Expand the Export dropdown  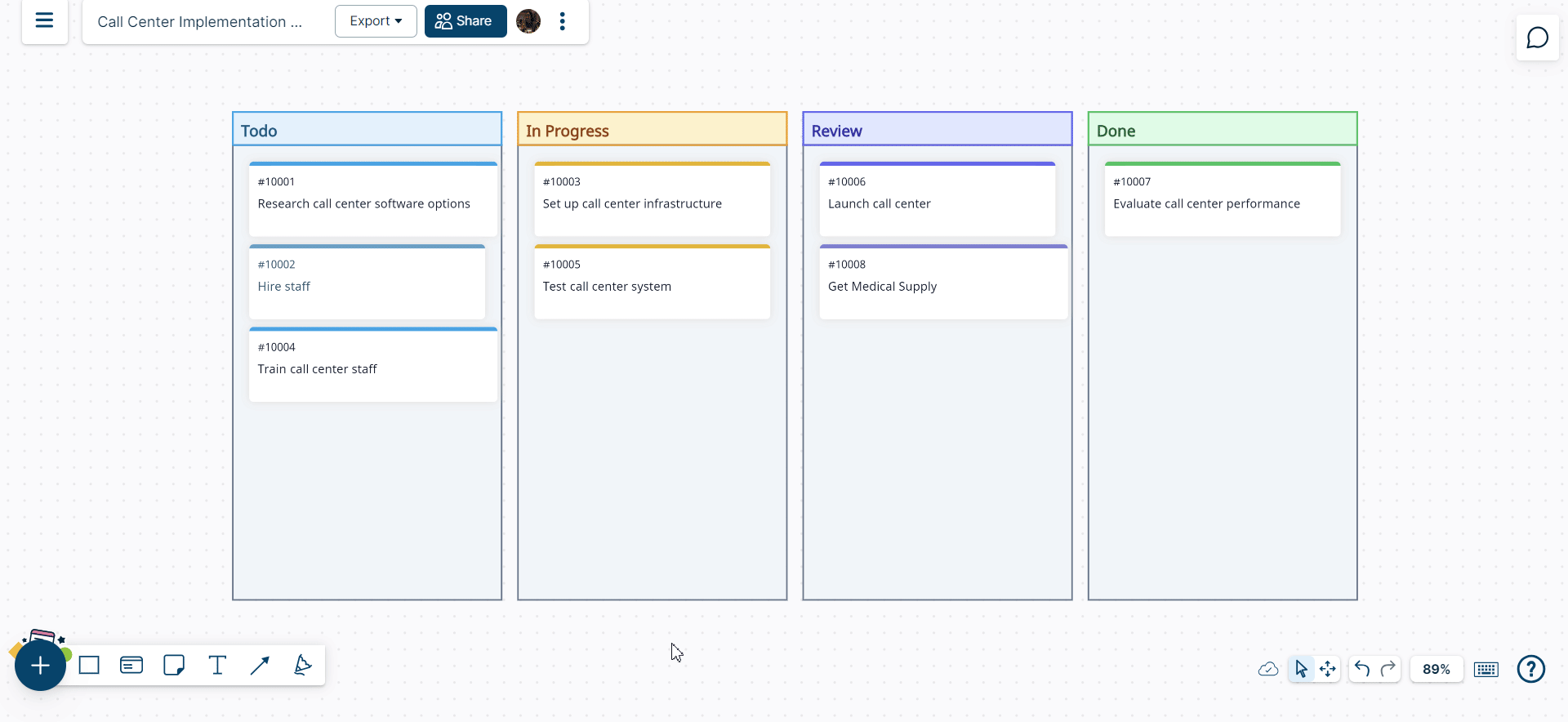click(376, 21)
